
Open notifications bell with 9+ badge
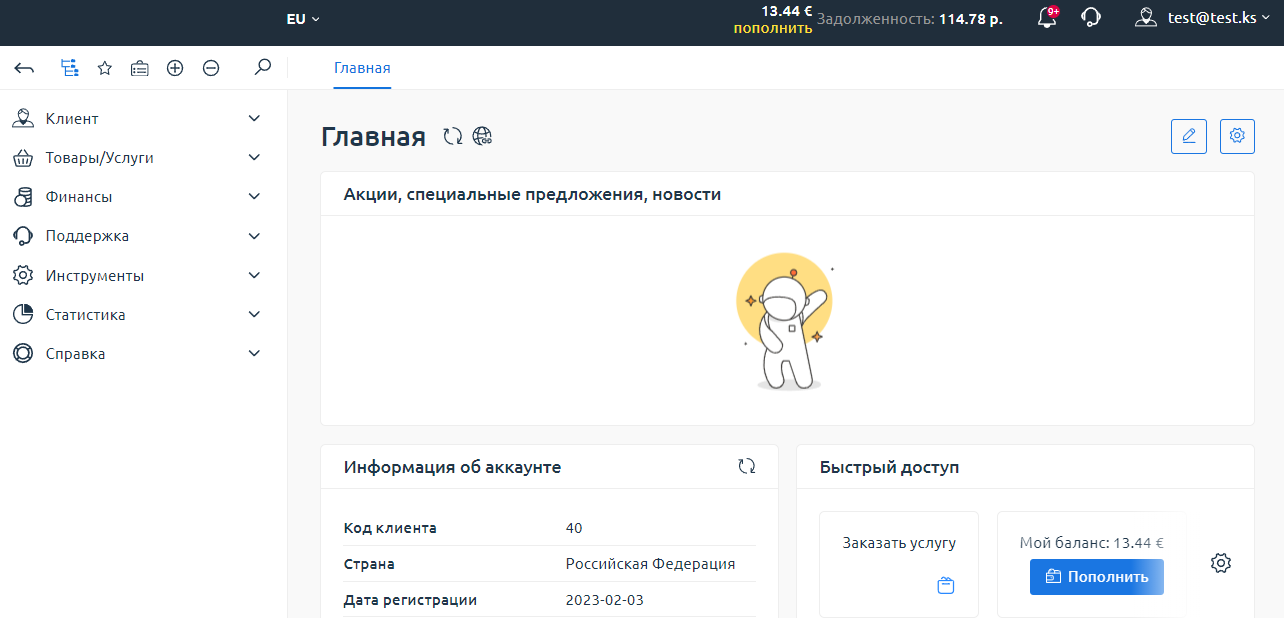point(1047,18)
